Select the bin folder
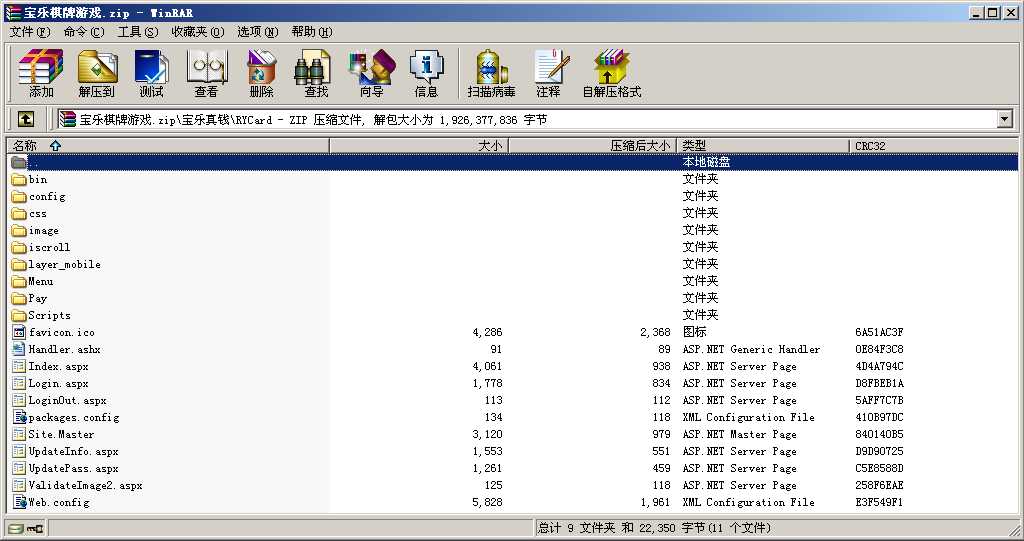 point(29,179)
